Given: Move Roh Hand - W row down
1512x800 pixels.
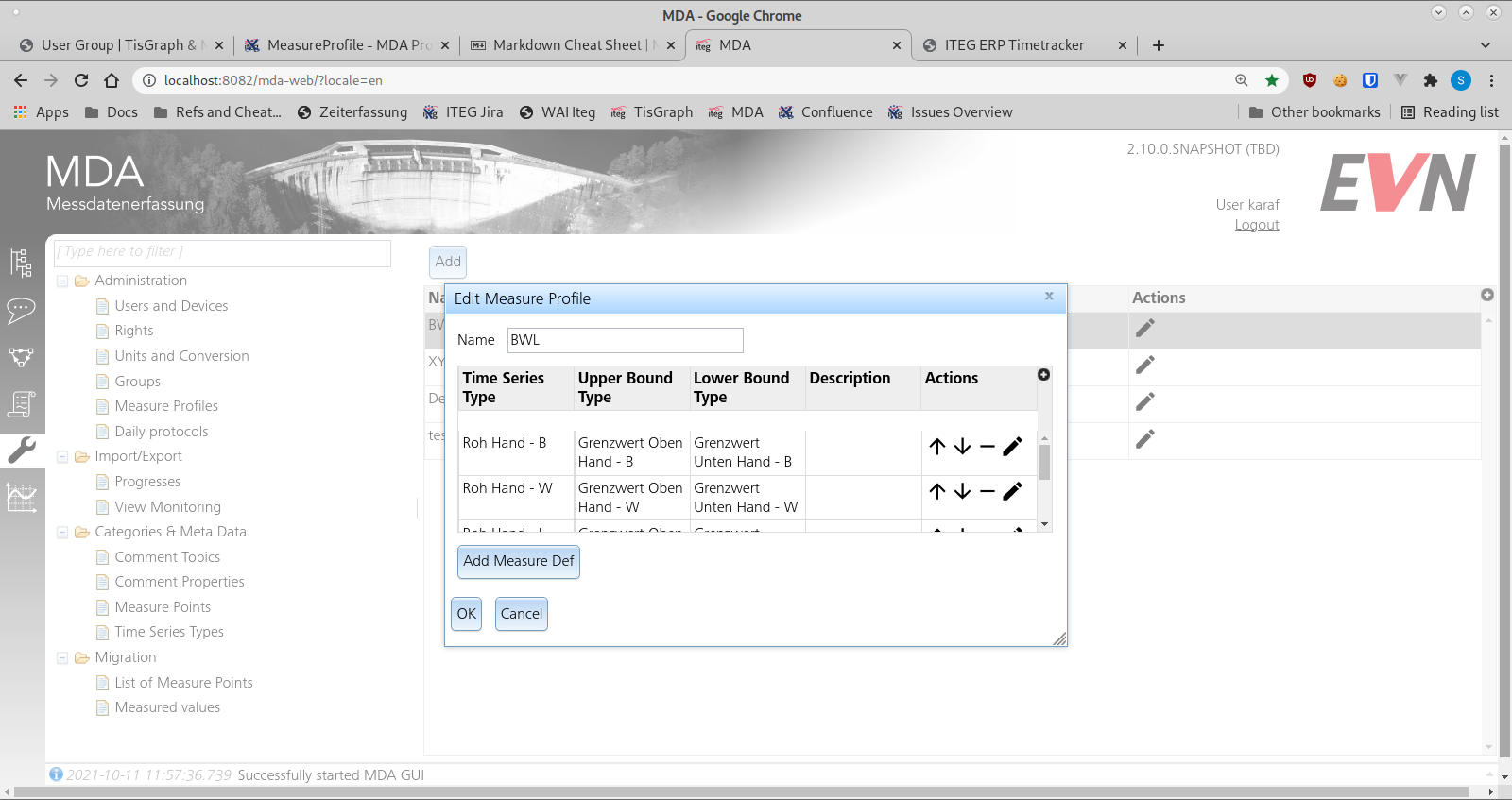Looking at the screenshot, I should click(x=962, y=491).
